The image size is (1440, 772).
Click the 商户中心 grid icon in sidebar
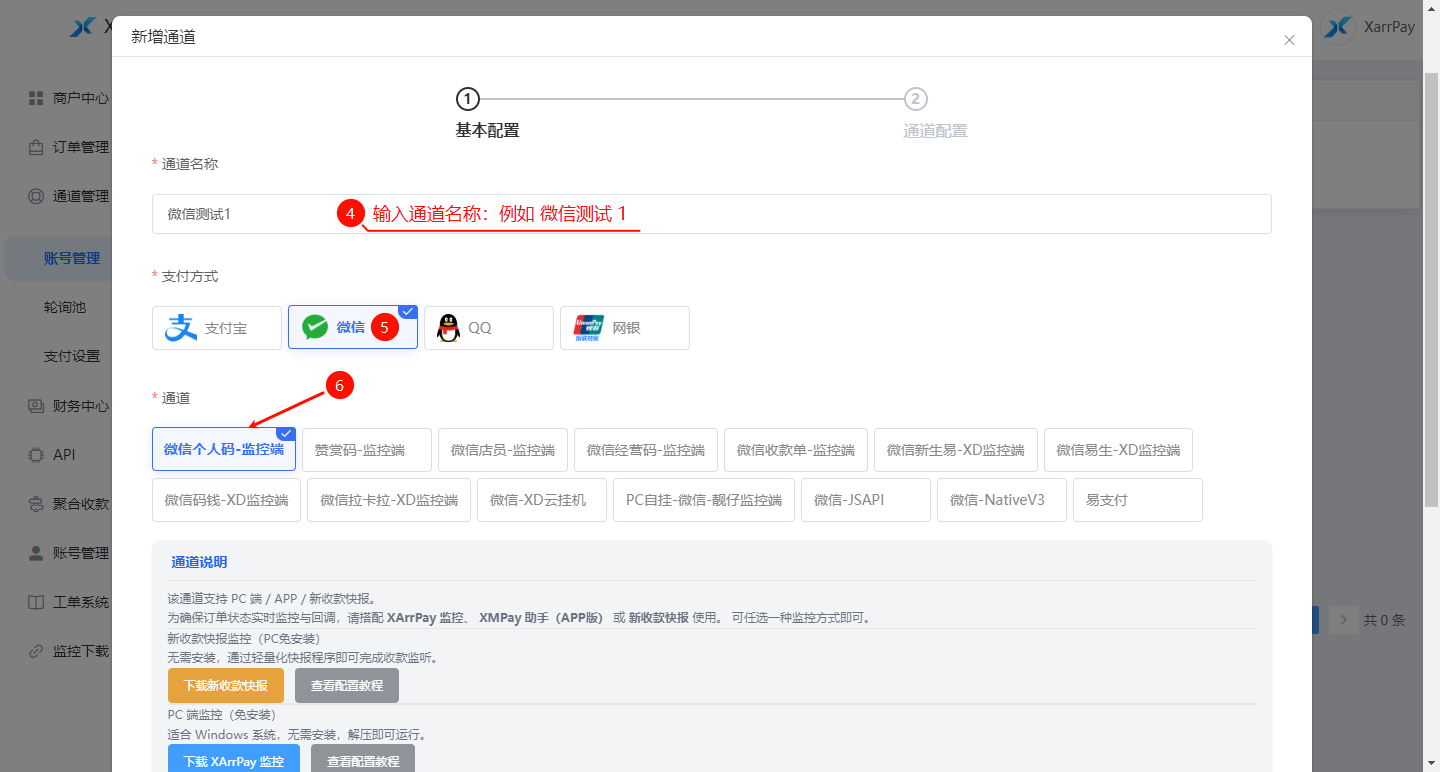point(36,98)
